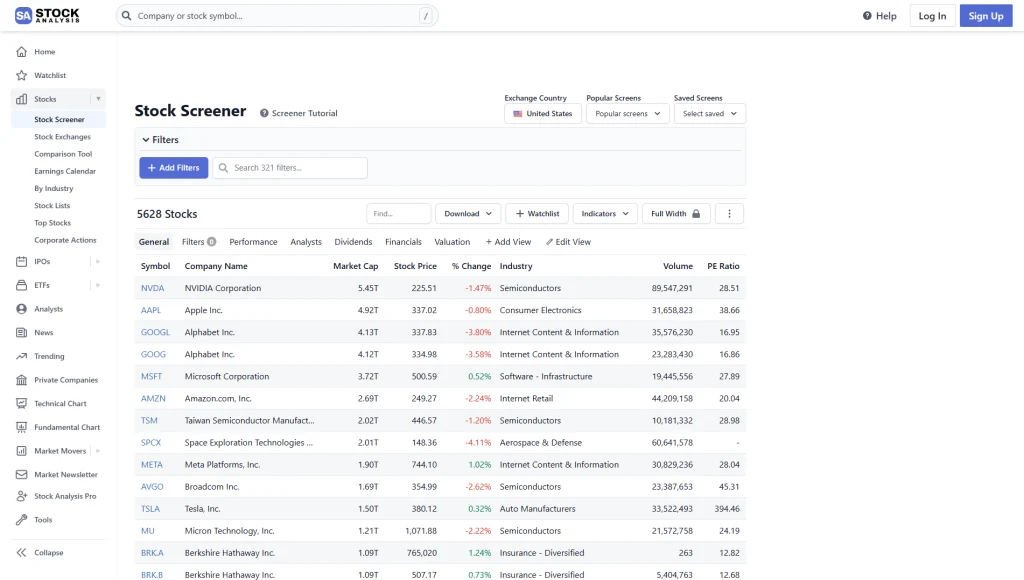Click the Search 321 filters field
This screenshot has height=580, width=1024.
click(290, 168)
